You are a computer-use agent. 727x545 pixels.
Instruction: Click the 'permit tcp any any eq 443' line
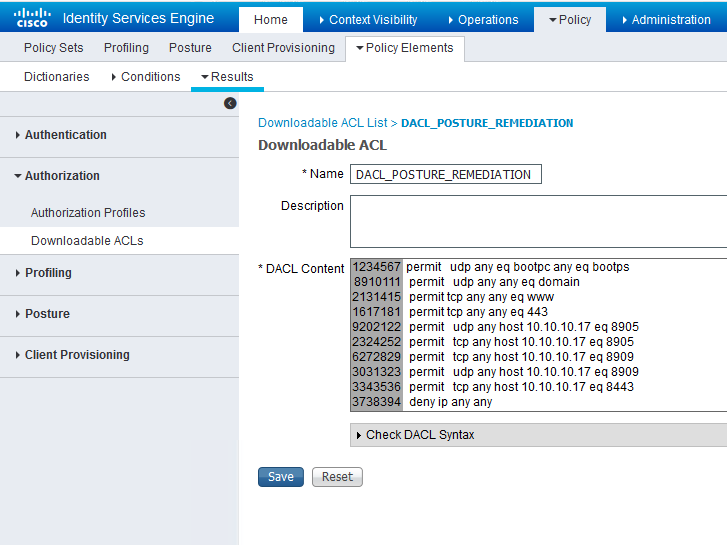coord(478,312)
